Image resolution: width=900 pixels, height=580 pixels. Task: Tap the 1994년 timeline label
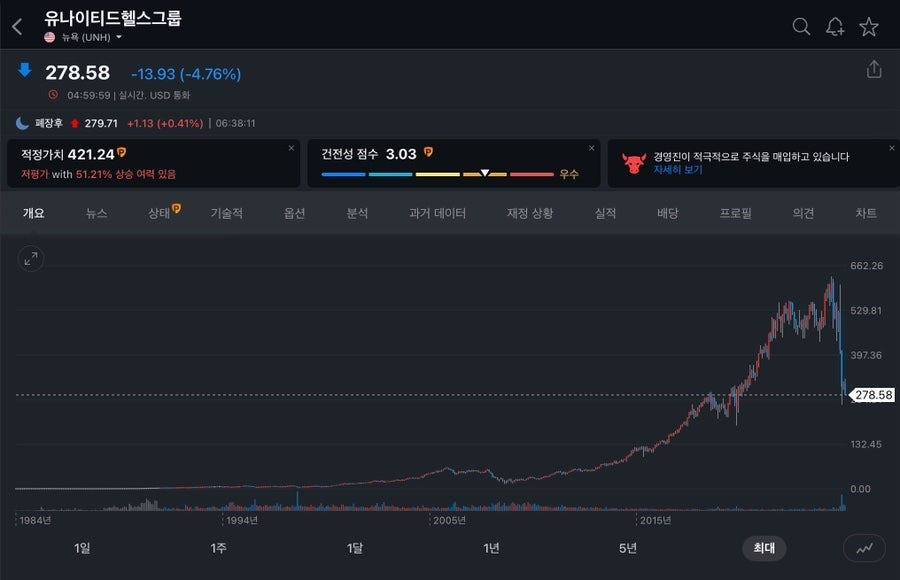(x=242, y=520)
